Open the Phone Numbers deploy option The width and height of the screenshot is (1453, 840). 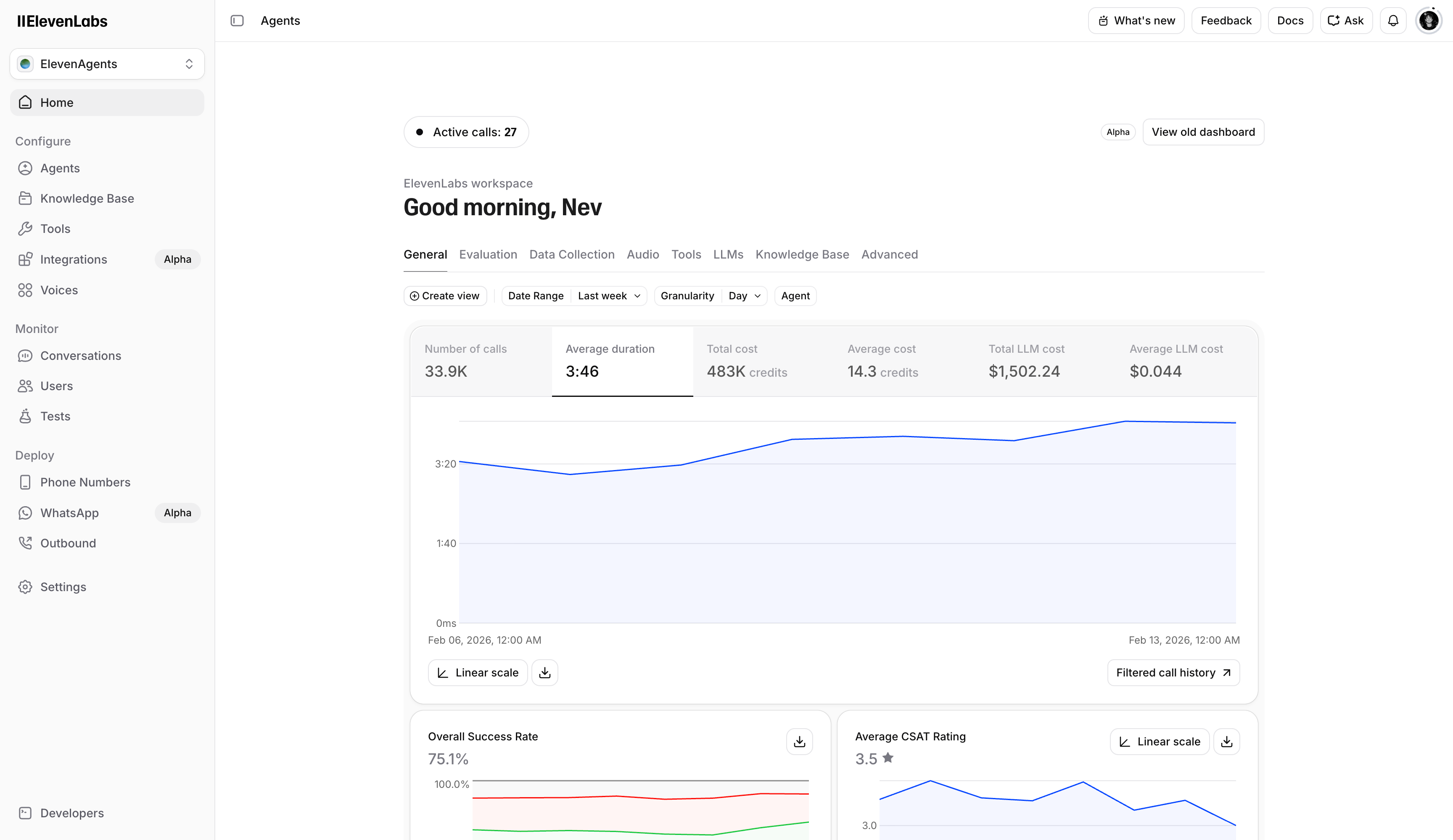pos(85,482)
